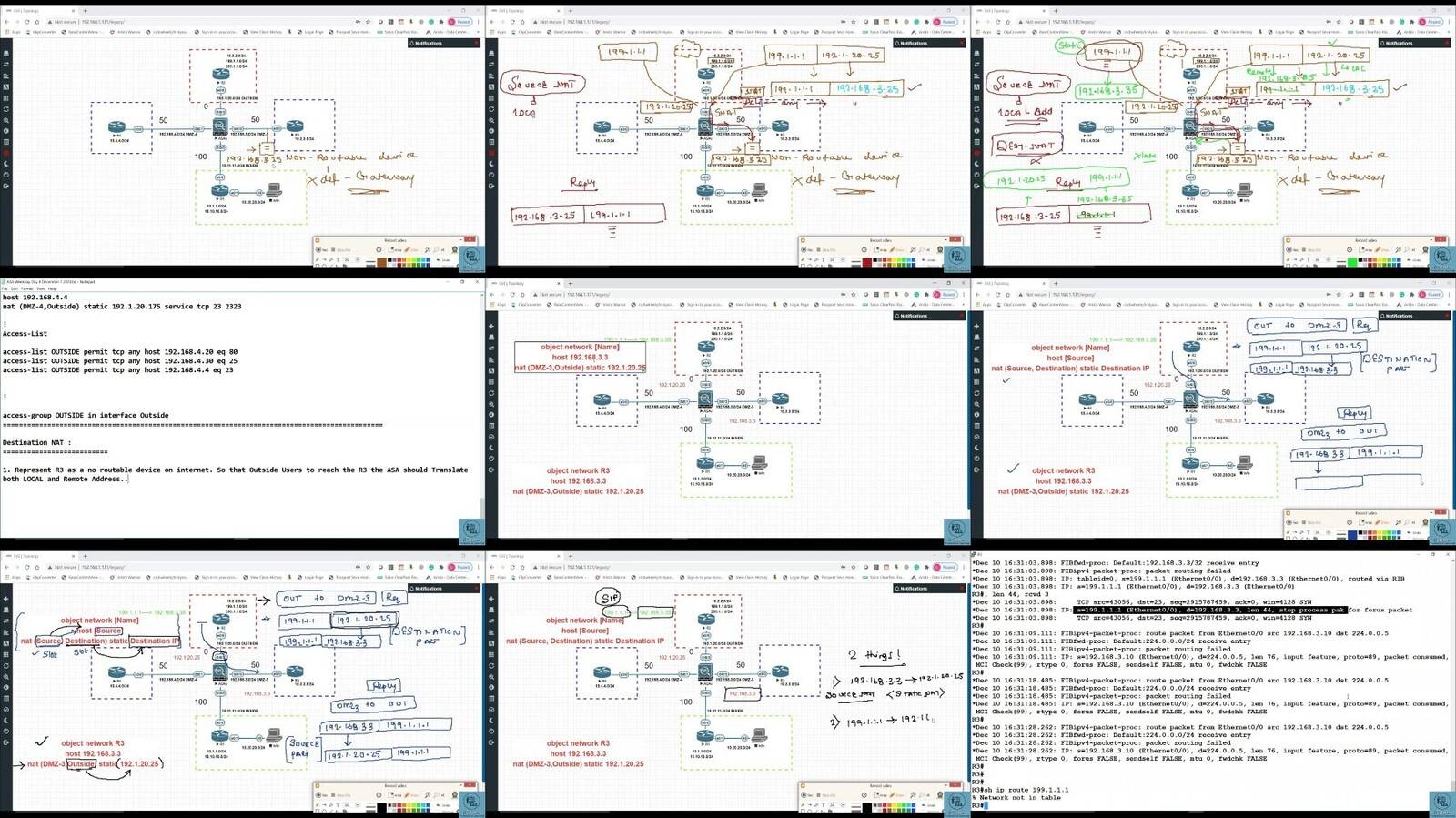Open the Apps bookmark in top-left frame
The height and width of the screenshot is (818, 1456).
15,32
